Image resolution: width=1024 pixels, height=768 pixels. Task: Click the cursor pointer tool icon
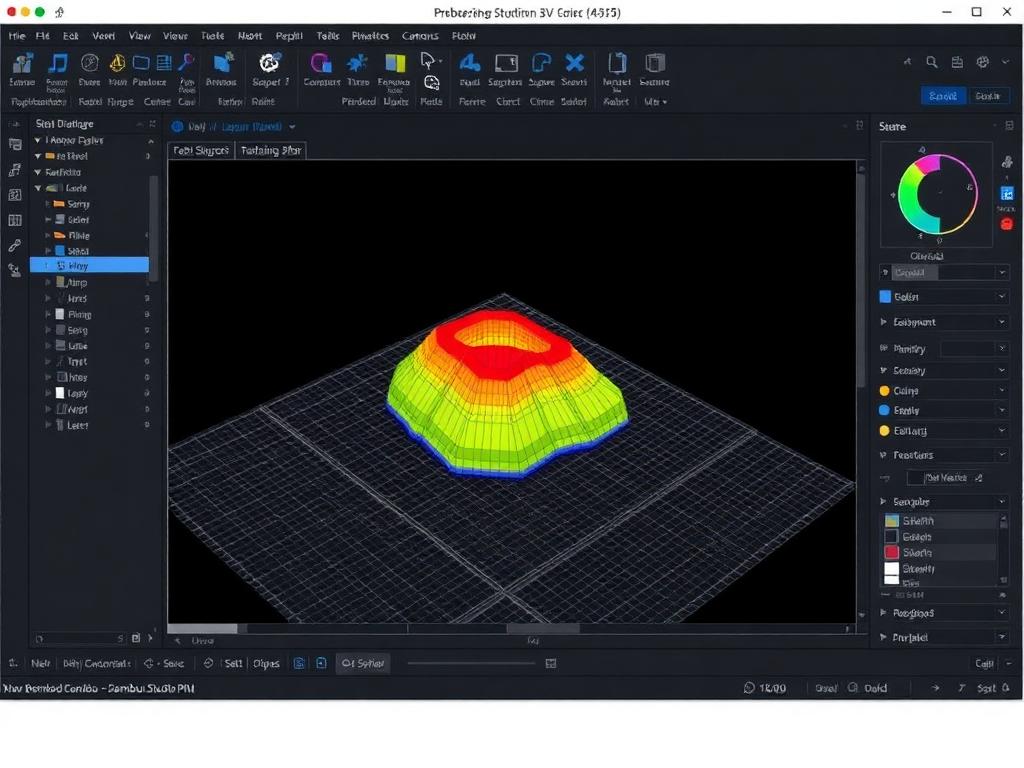[428, 61]
